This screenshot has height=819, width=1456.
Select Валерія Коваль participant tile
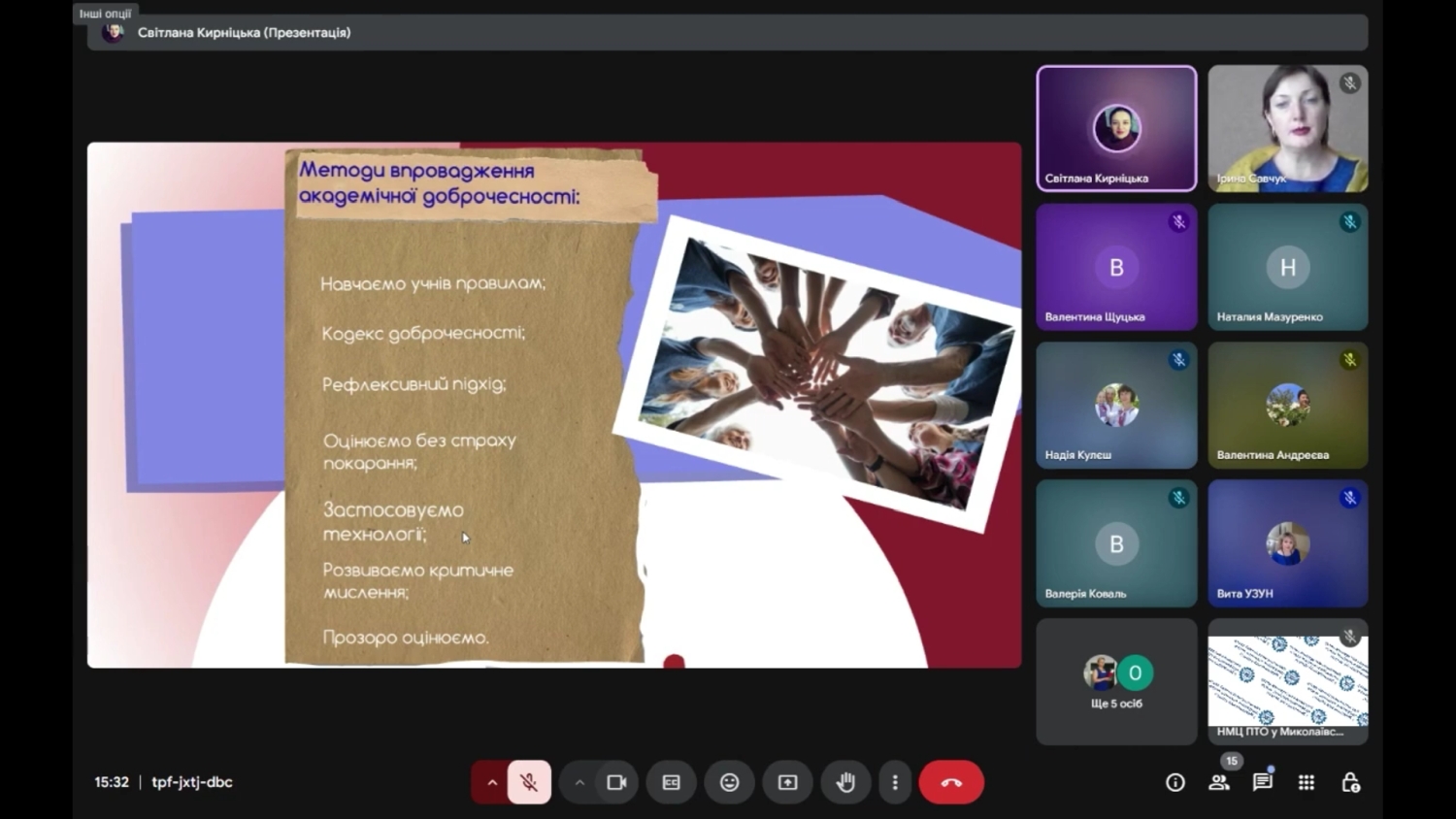pyautogui.click(x=1116, y=543)
